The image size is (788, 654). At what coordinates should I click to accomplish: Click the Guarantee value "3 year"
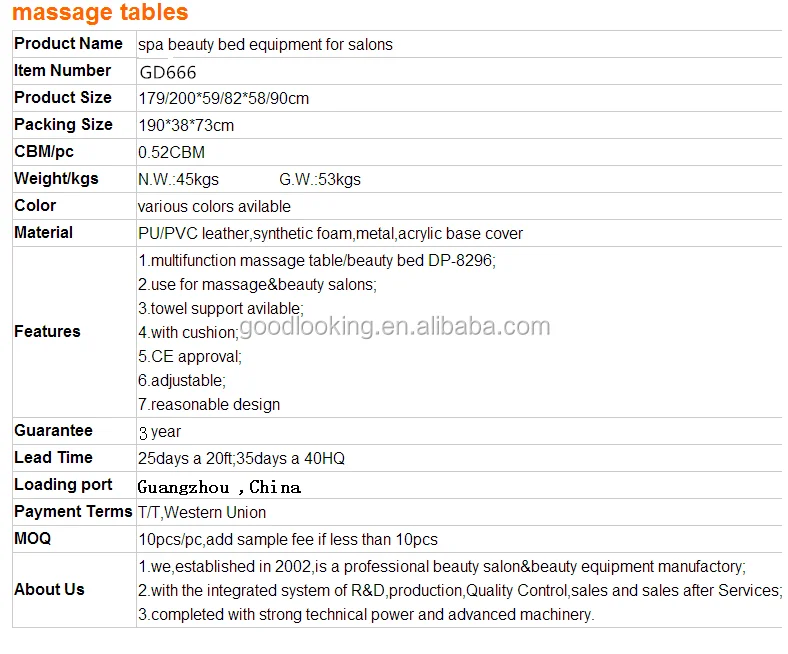point(160,432)
